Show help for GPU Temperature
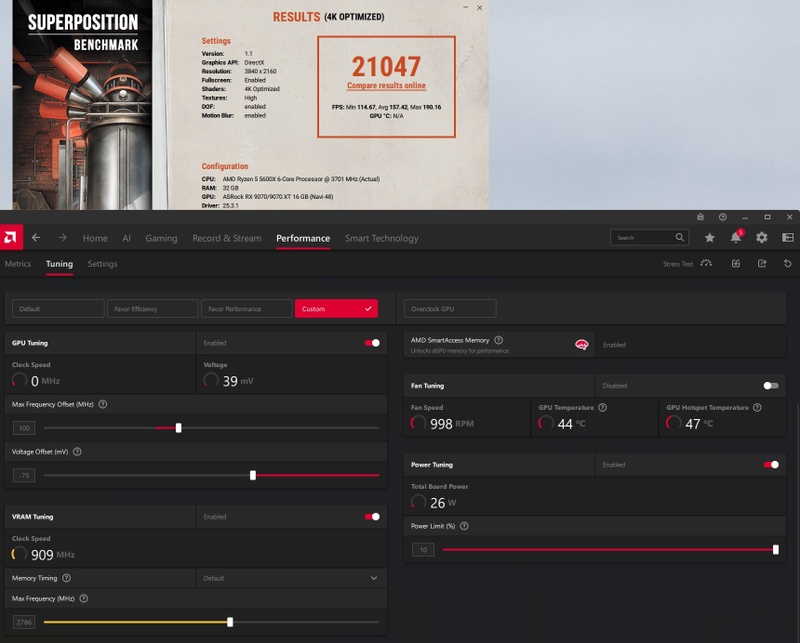800x643 pixels. (603, 408)
